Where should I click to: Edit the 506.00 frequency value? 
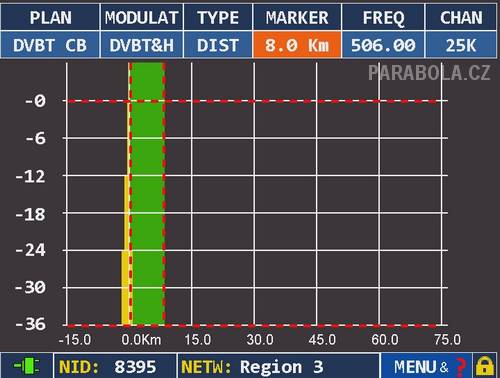(x=383, y=45)
